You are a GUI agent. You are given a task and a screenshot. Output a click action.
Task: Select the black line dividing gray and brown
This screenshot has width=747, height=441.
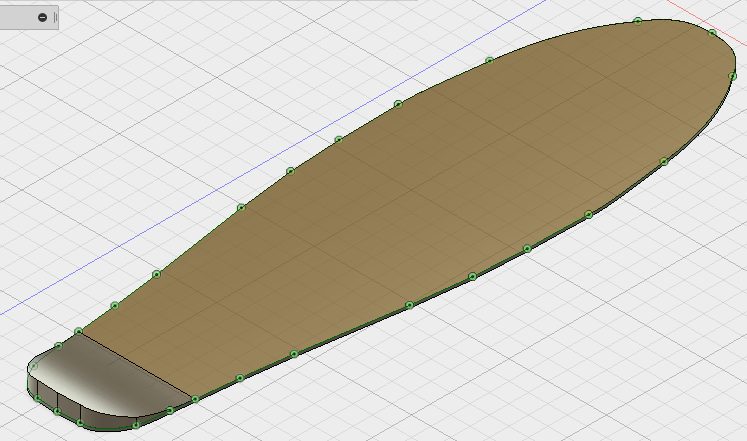click(135, 364)
